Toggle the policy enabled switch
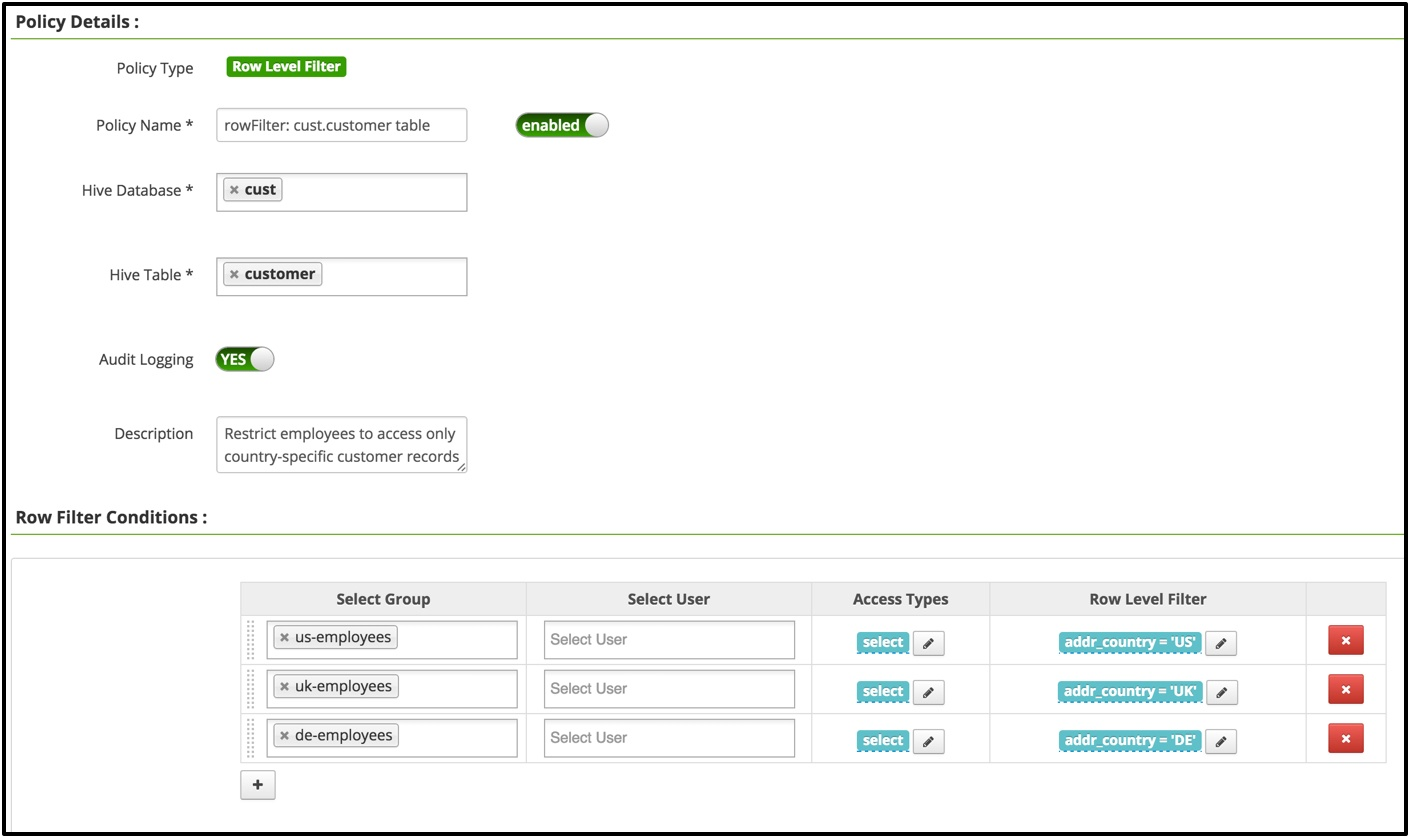Screen dimensions: 1410x838 (x=562, y=125)
